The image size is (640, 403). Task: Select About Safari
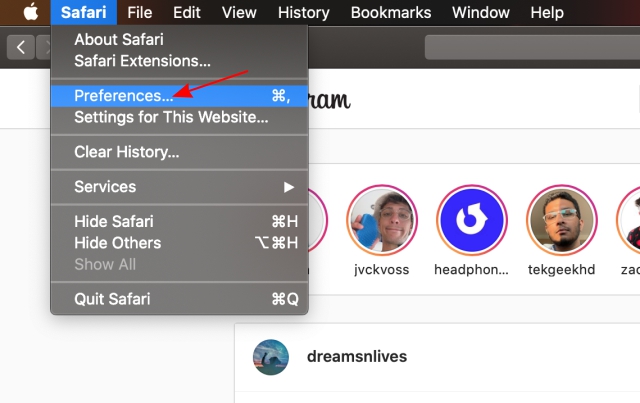pyautogui.click(x=179, y=40)
